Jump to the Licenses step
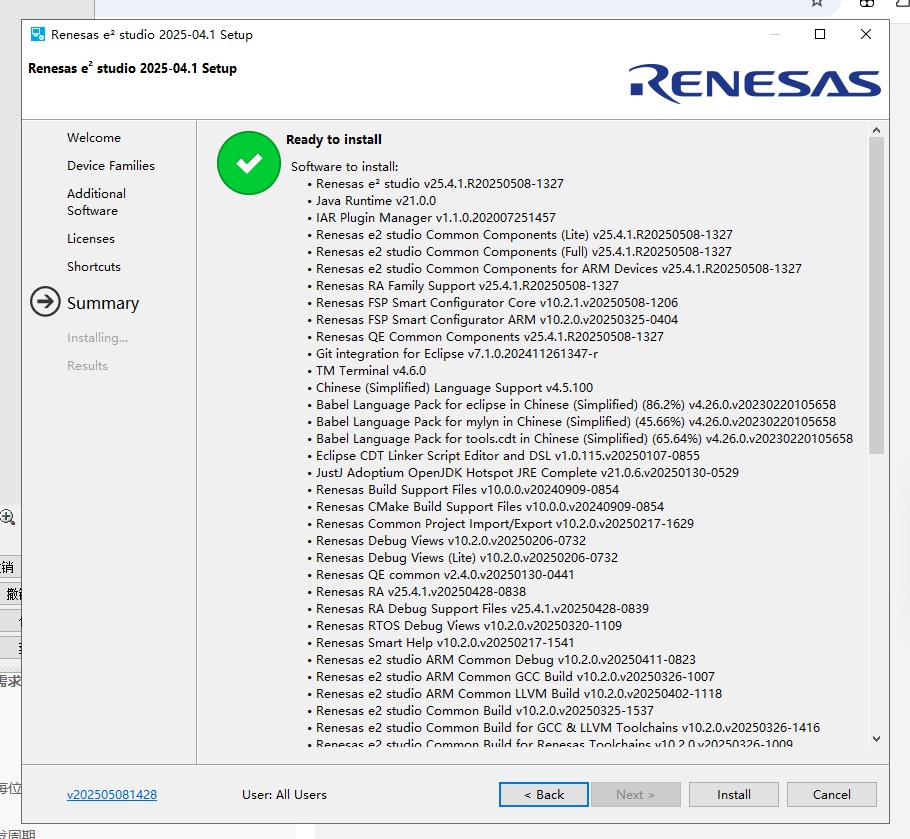 coord(91,238)
